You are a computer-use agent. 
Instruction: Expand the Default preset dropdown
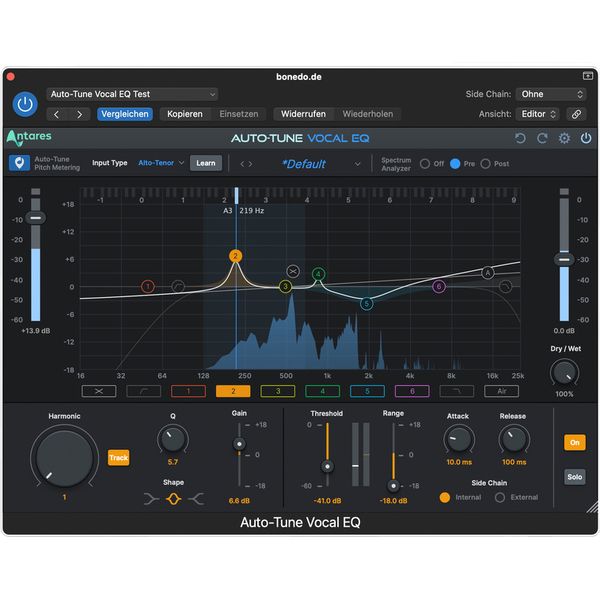[x=357, y=164]
